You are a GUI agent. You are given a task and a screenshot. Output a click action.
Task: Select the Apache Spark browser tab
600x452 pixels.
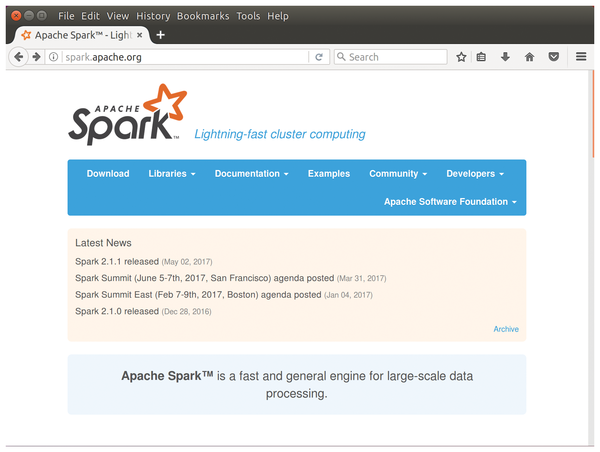[82, 35]
